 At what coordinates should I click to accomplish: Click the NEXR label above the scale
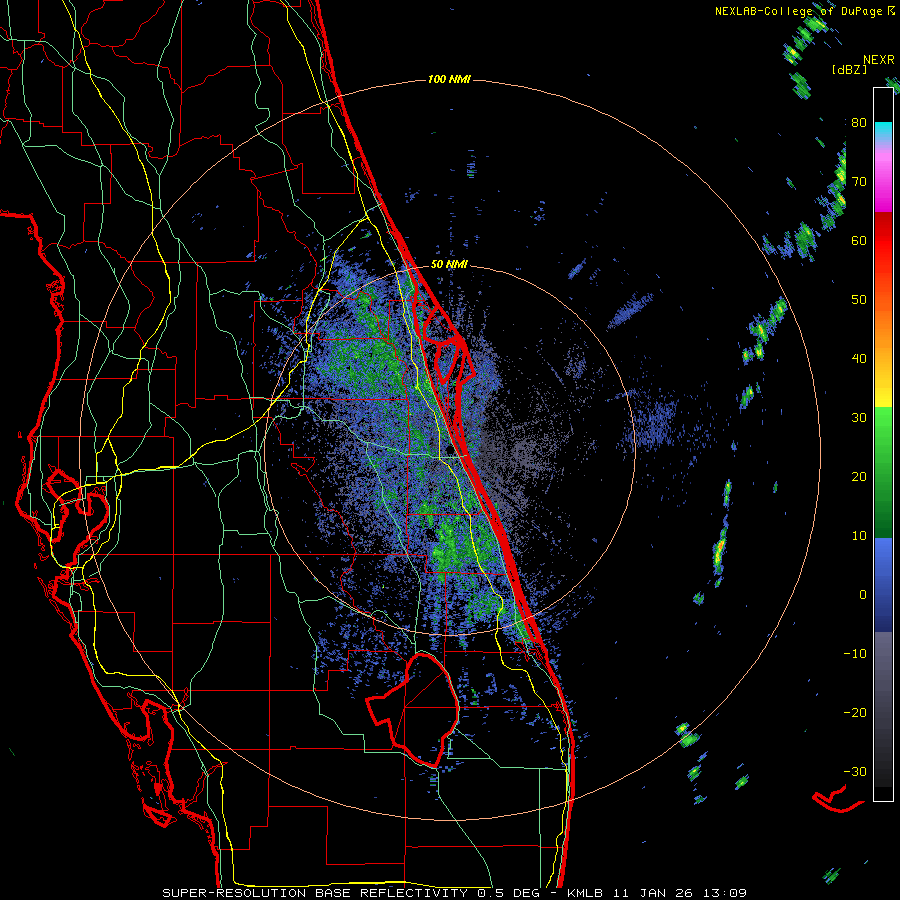[x=879, y=60]
